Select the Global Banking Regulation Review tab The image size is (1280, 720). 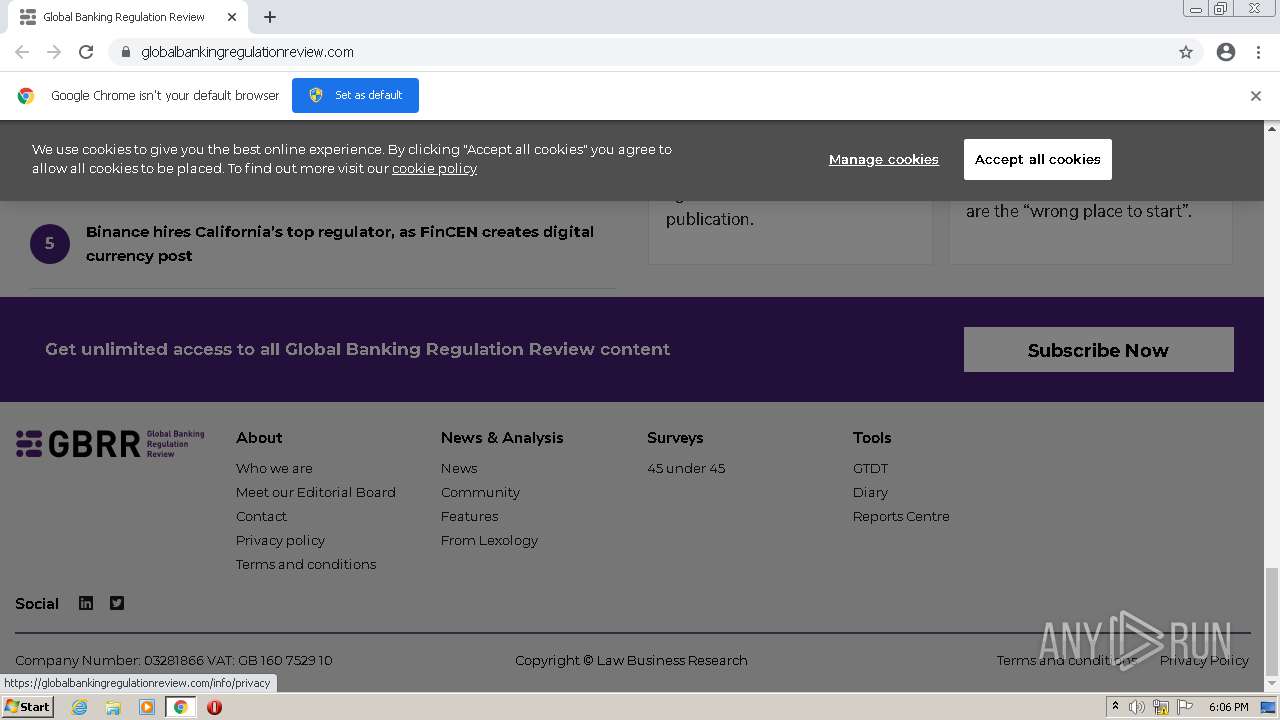pos(124,17)
